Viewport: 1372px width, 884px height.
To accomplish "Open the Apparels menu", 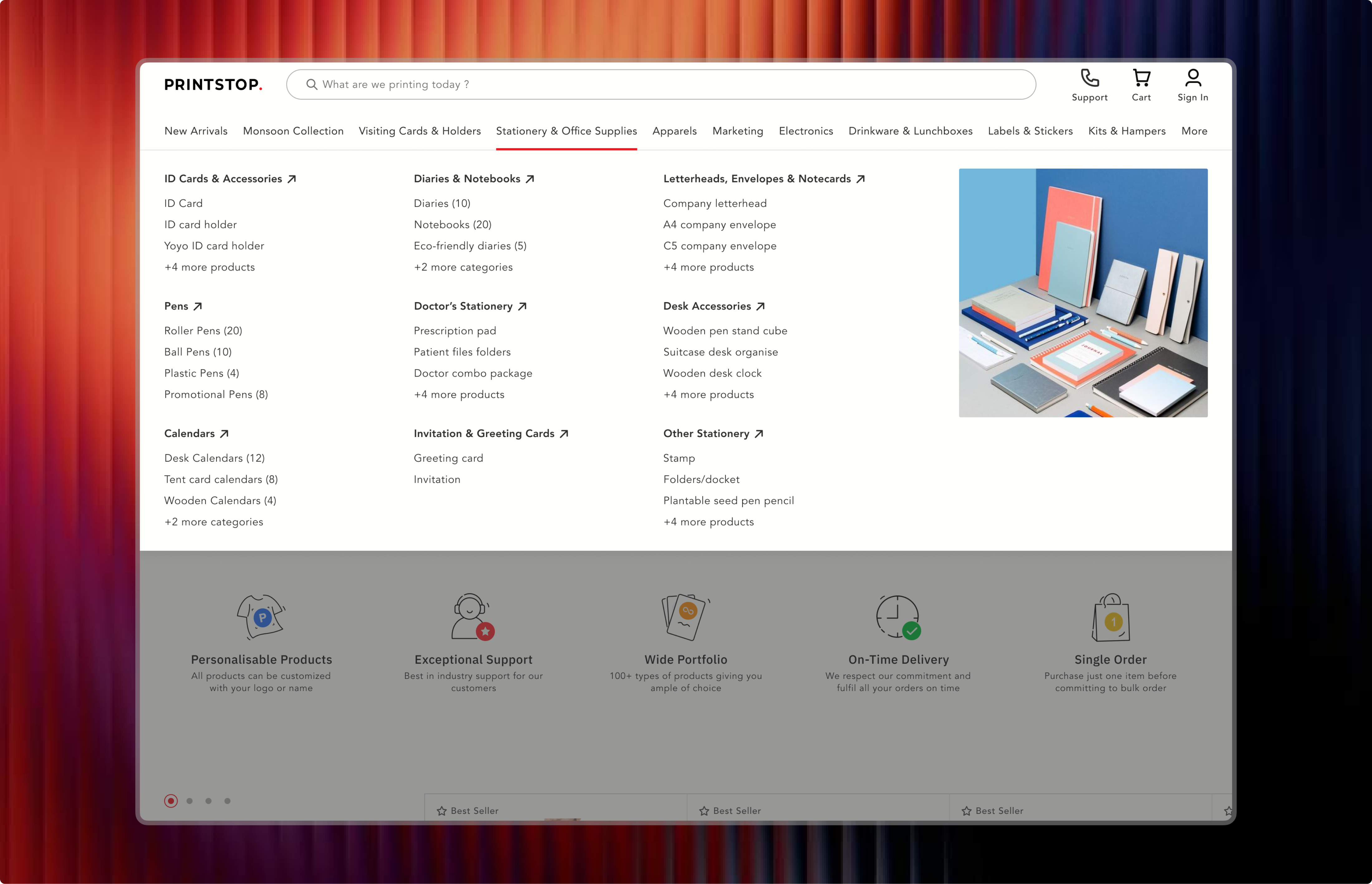I will click(674, 132).
